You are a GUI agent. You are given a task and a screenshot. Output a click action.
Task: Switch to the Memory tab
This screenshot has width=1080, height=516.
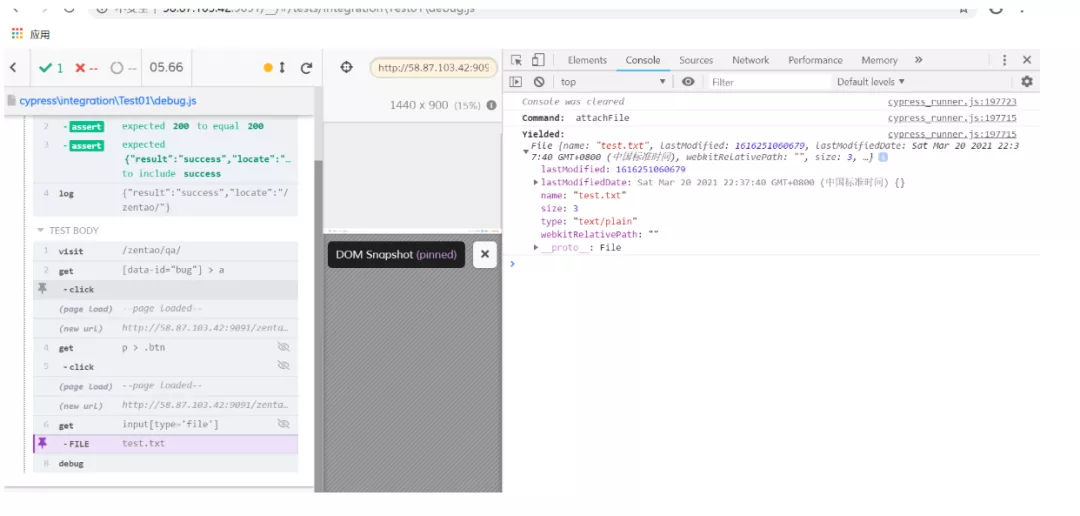(879, 60)
